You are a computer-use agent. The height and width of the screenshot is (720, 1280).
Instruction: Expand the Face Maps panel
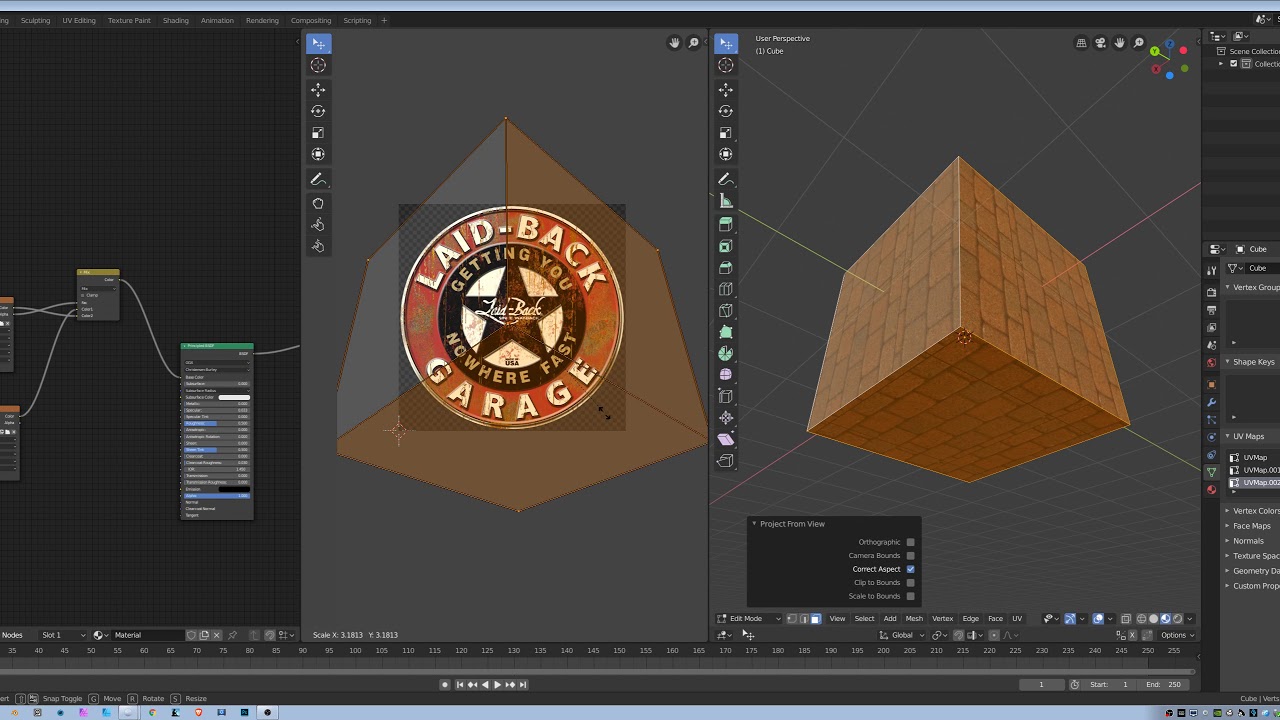coord(1228,526)
